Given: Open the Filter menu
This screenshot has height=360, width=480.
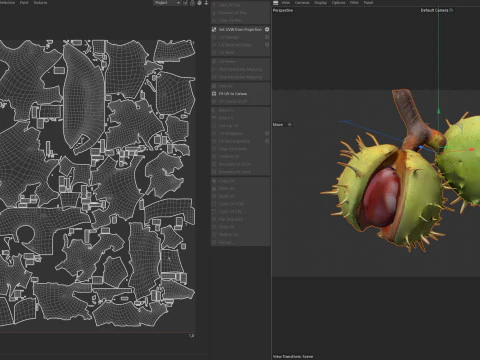Looking at the screenshot, I should [x=354, y=3].
